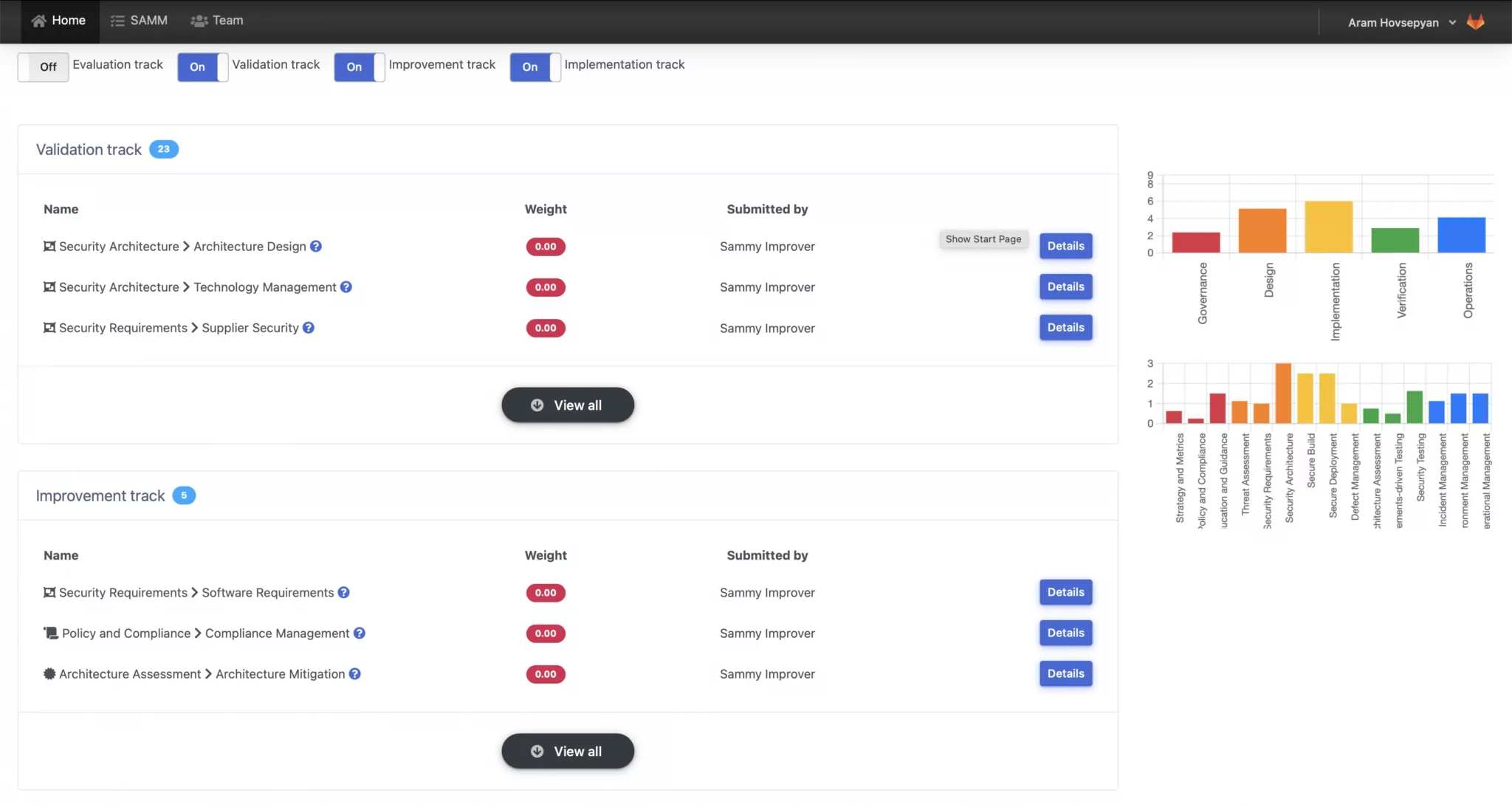Viewport: 1512px width, 807px height.
Task: Click help icon next to Architecture Mitigation
Action: 355,674
